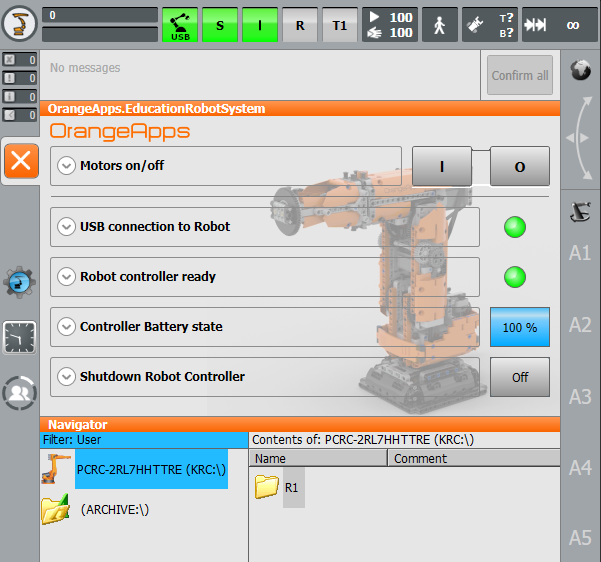Viewport: 601px width, 562px height.
Task: Click the Robot controller ready green light
Action: pos(515,277)
